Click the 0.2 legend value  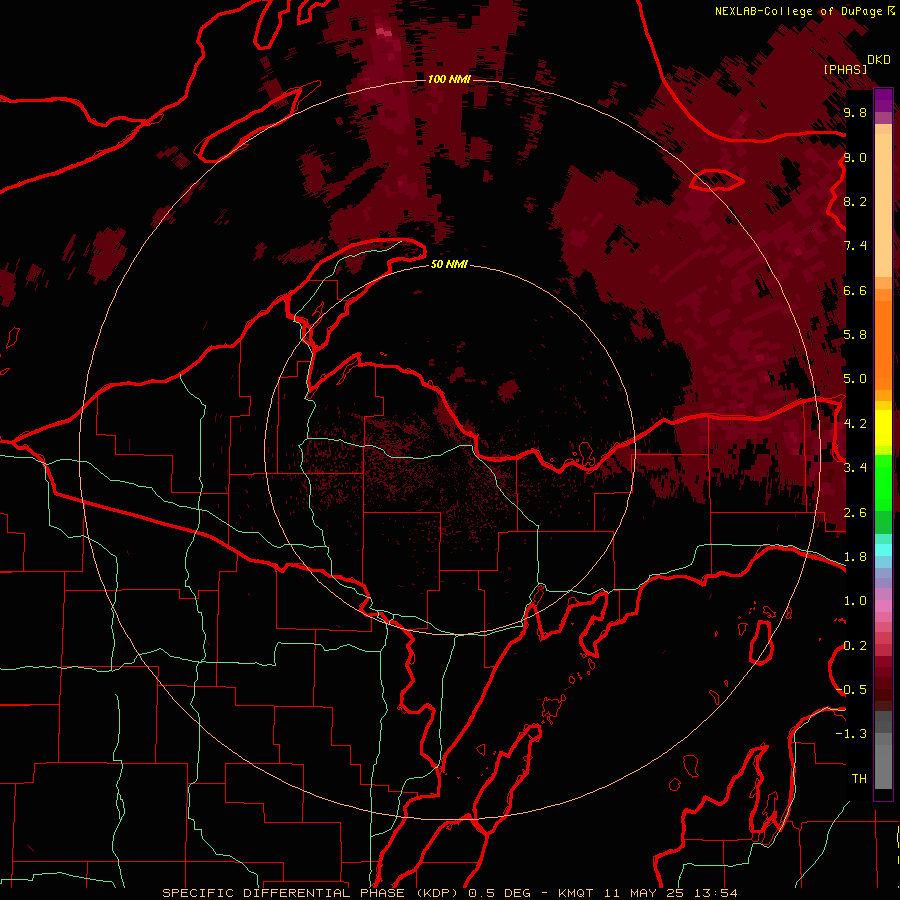855,646
